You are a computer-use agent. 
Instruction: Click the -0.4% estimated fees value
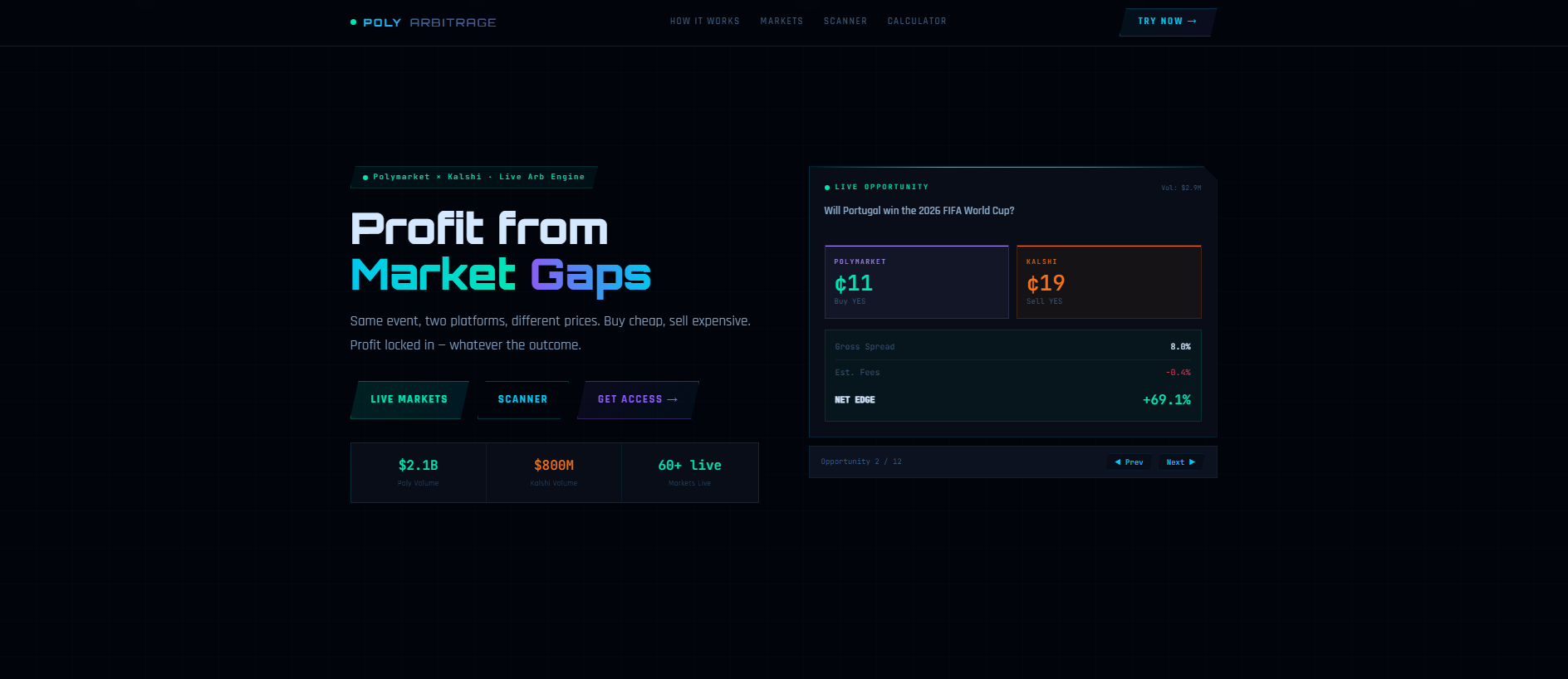(1178, 373)
